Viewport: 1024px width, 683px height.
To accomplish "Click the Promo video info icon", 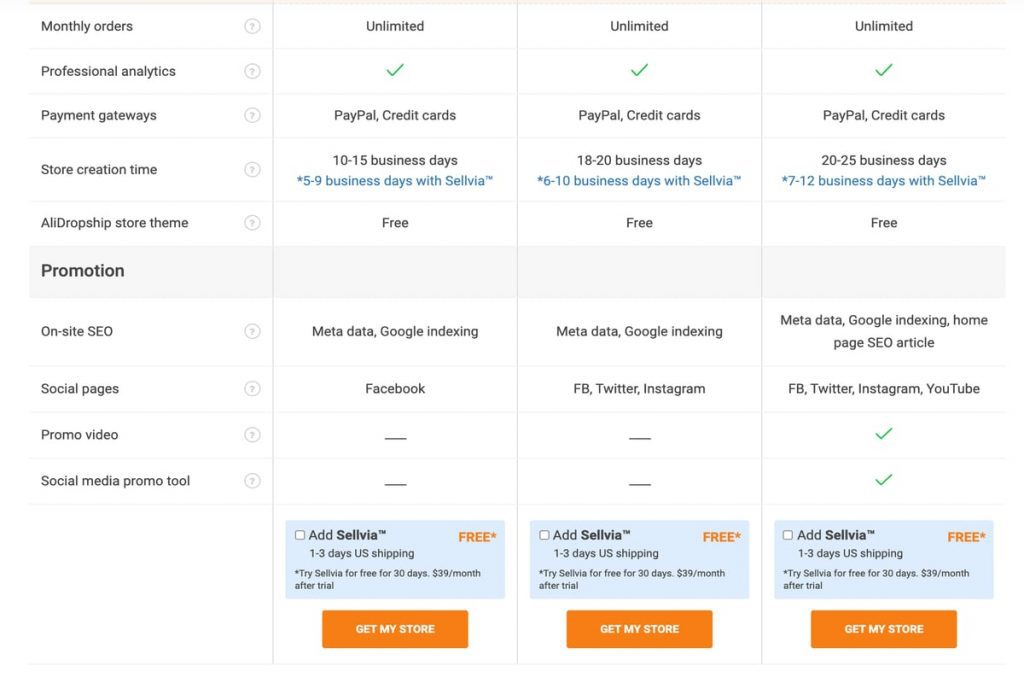I will click(254, 434).
